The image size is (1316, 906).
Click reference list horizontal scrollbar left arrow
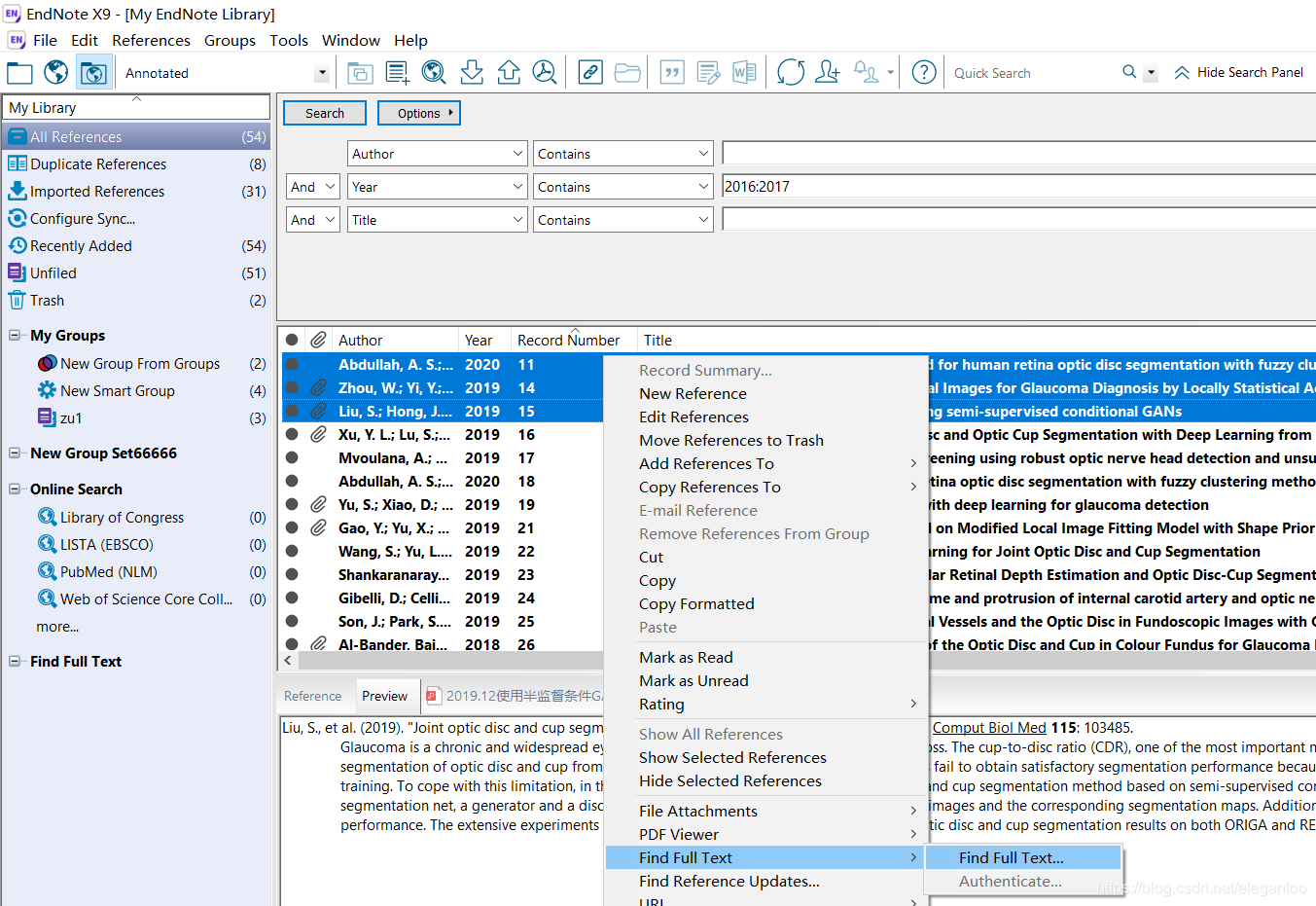point(288,660)
